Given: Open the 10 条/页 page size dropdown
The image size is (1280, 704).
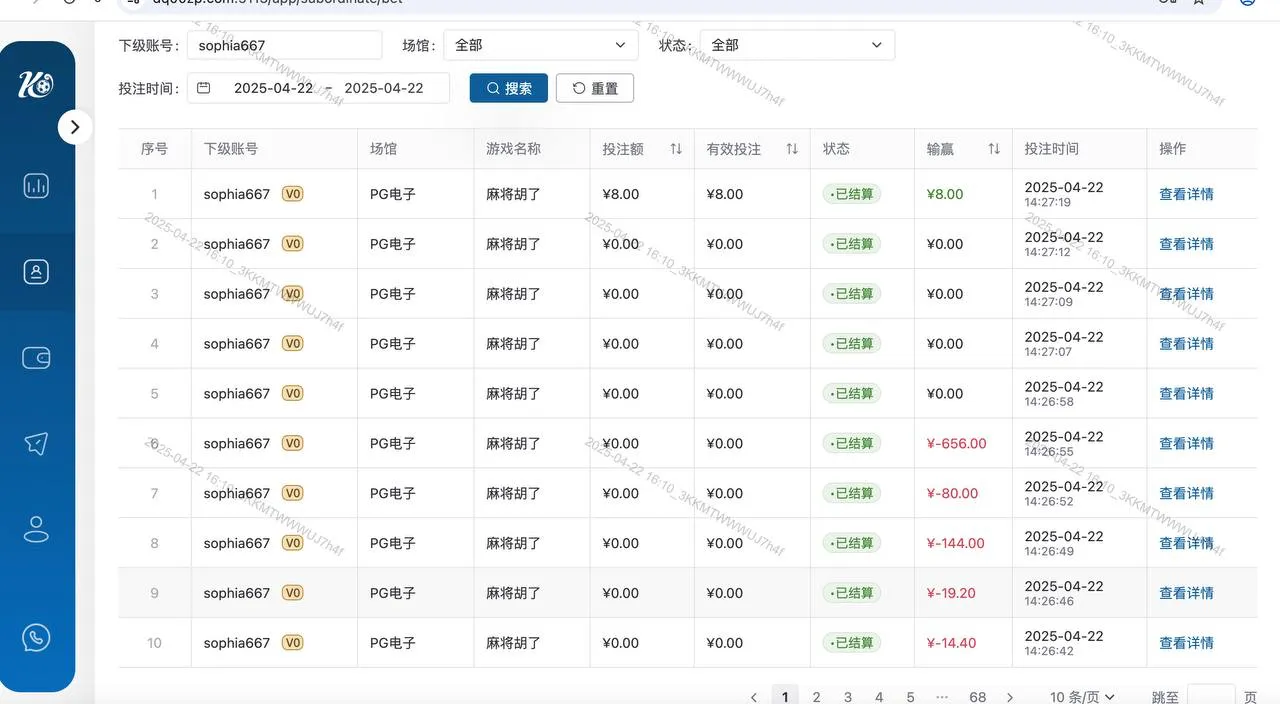Looking at the screenshot, I should click(x=1081, y=696).
